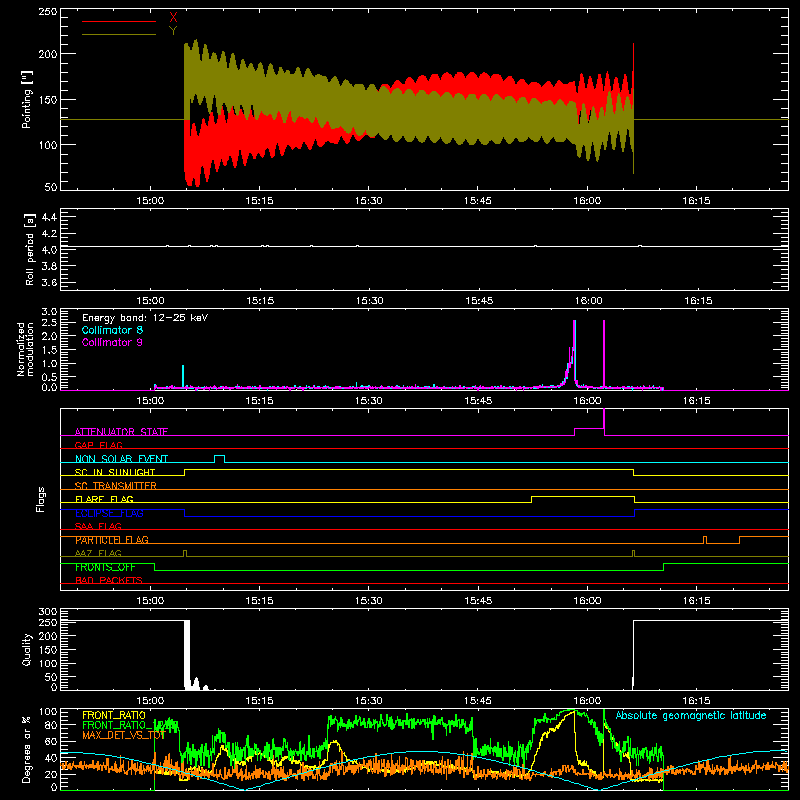The height and width of the screenshot is (800, 800).
Task: Click the cyan Collimator 8 spike after 15:00
Action: (183, 377)
